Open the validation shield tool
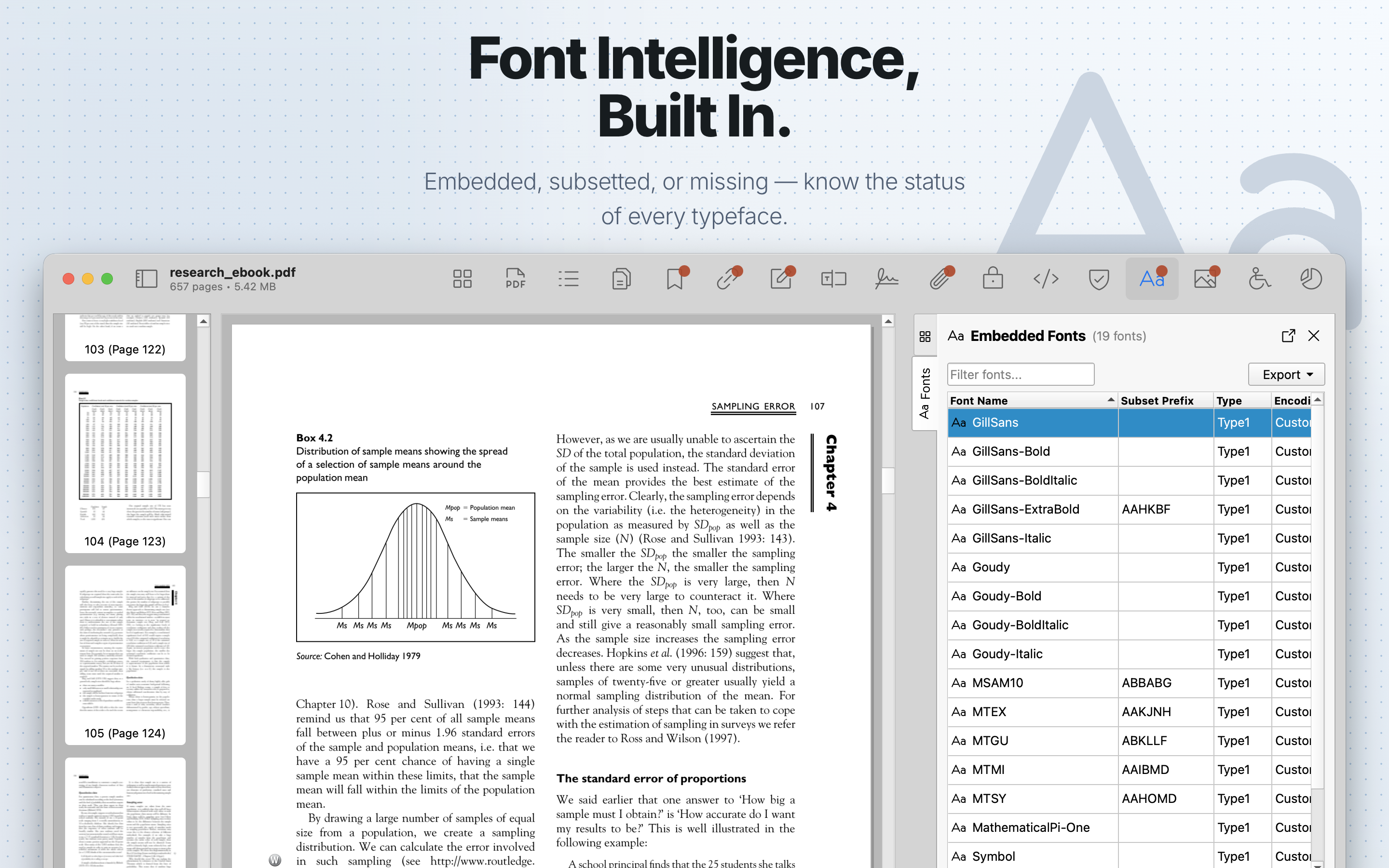Image resolution: width=1389 pixels, height=868 pixels. pos(1099,279)
